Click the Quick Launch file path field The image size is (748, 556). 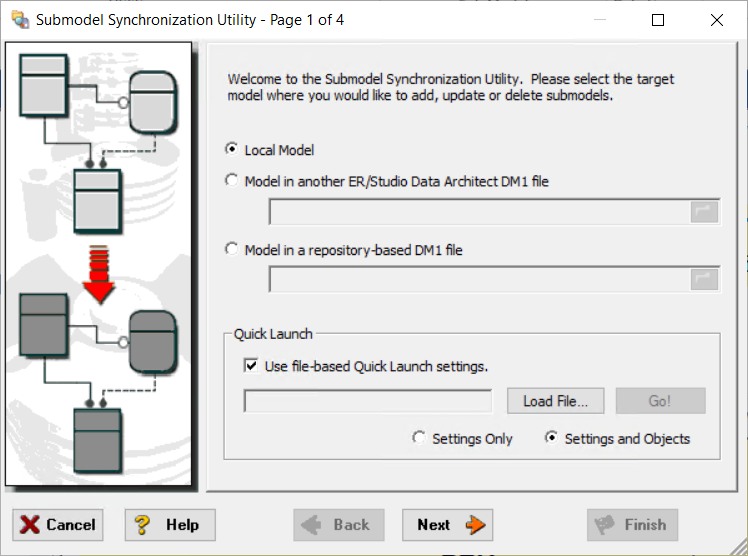368,401
